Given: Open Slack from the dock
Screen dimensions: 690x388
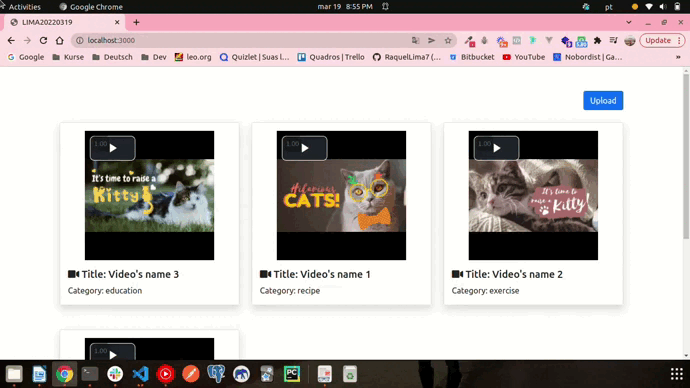Looking at the screenshot, I should click(115, 374).
